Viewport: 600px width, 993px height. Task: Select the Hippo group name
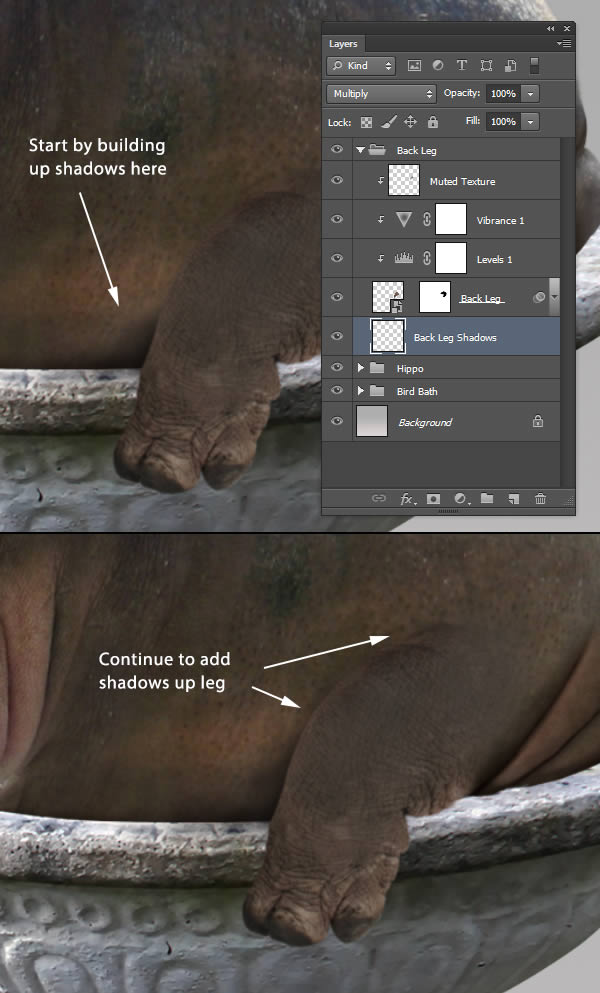410,368
